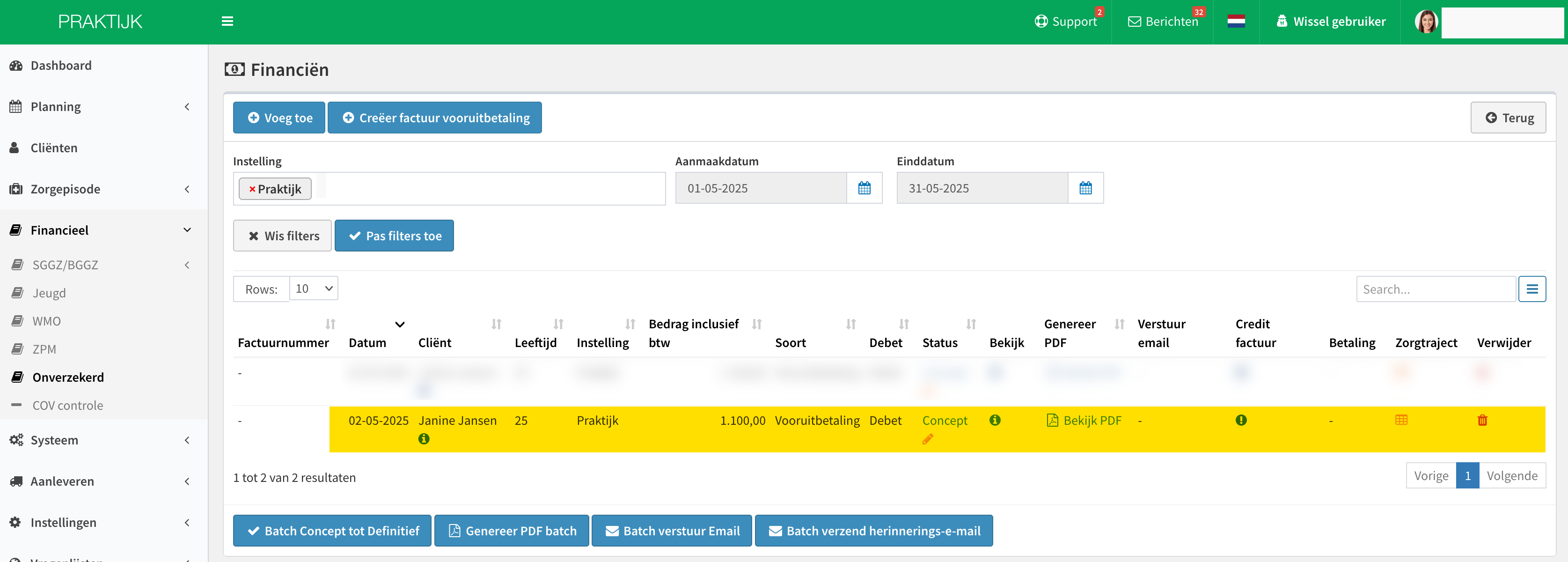The height and width of the screenshot is (562, 1568).
Task: Go to Volgende page
Action: coord(1512,475)
